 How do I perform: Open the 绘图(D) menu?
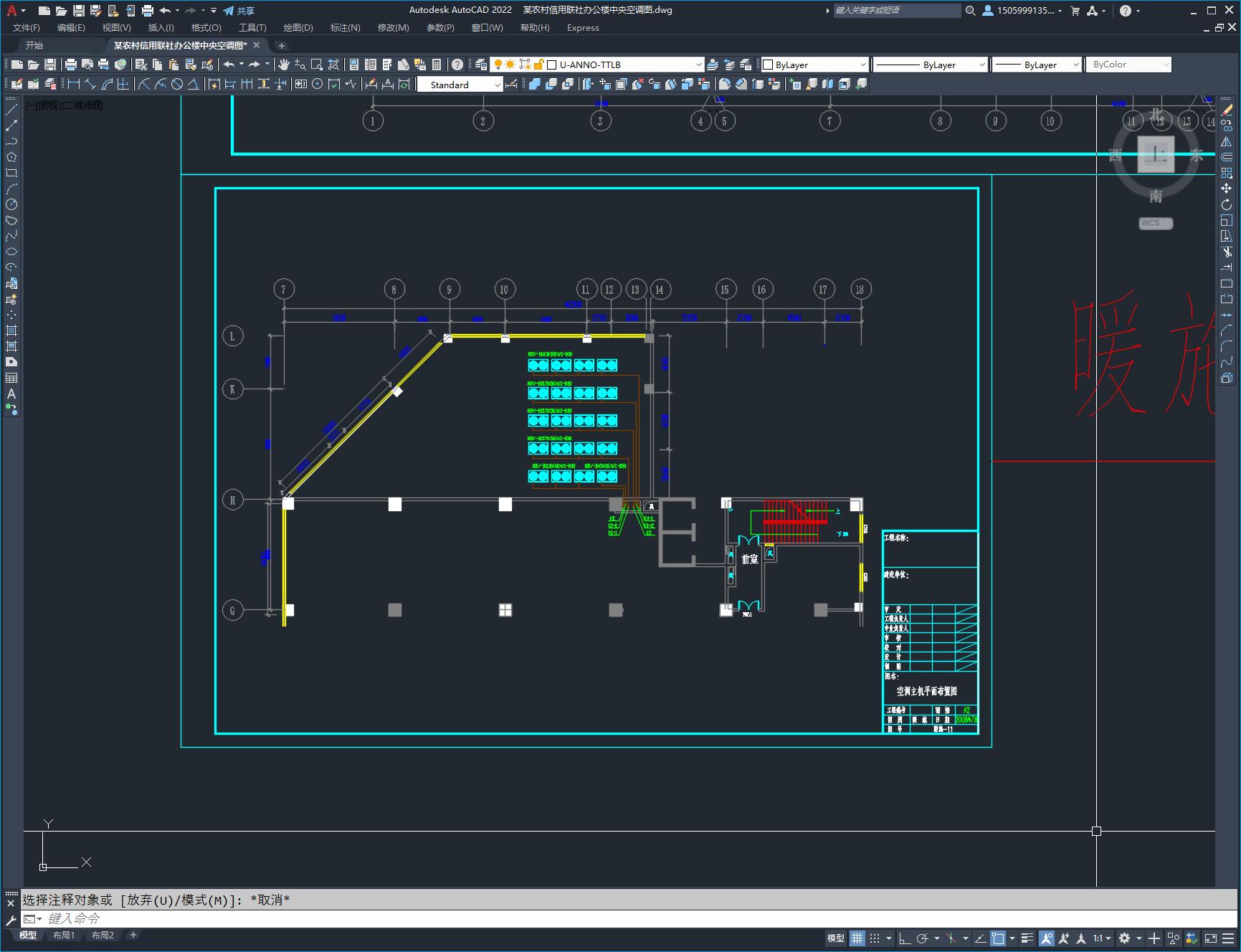pyautogui.click(x=298, y=28)
